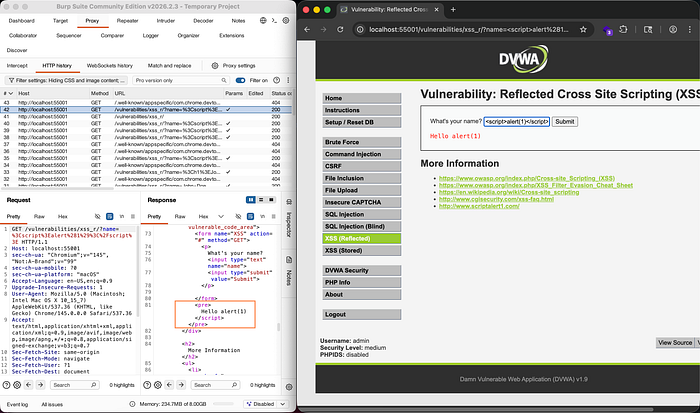Viewport: 700px width, 413px height.
Task: Switch Request view to Raw tab
Action: [x=39, y=217]
